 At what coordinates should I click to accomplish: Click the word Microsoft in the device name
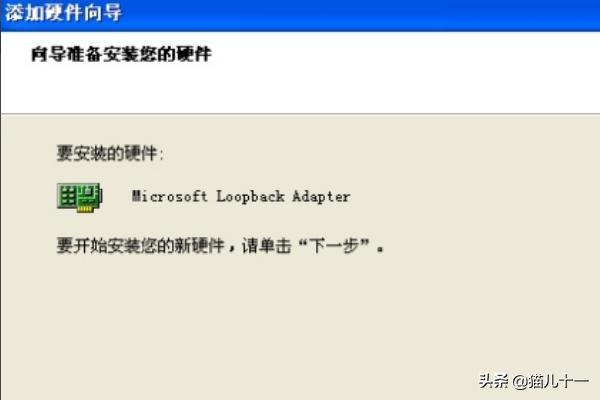coord(169,196)
